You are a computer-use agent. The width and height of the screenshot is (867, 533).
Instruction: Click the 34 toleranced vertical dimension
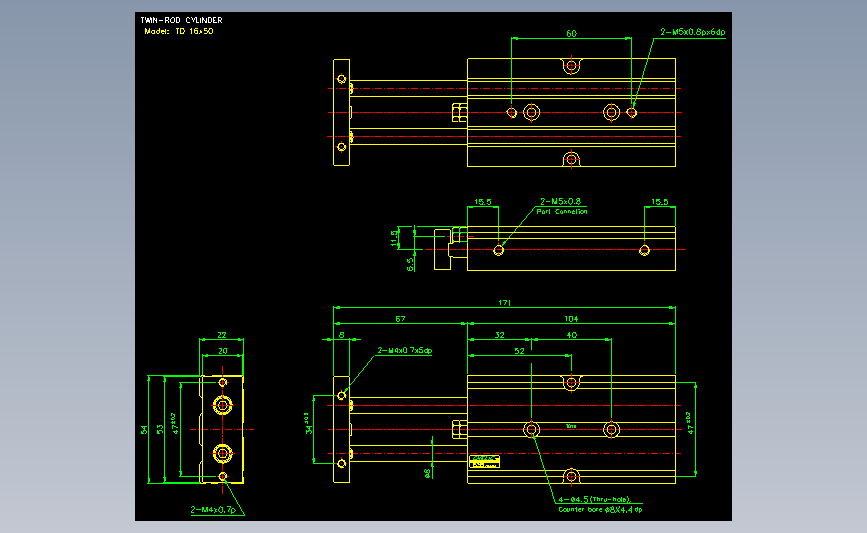tap(309, 423)
